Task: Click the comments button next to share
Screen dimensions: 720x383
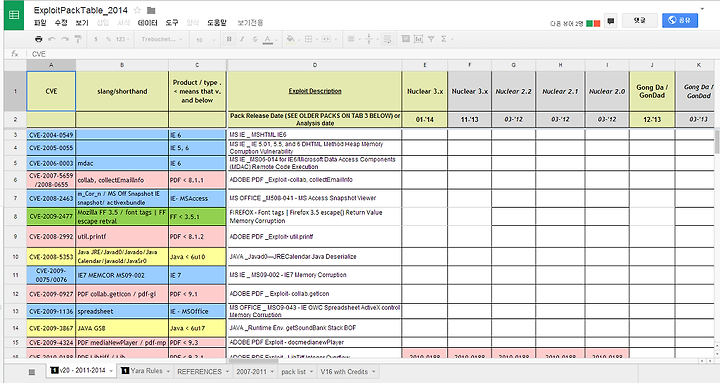Action: [640, 20]
